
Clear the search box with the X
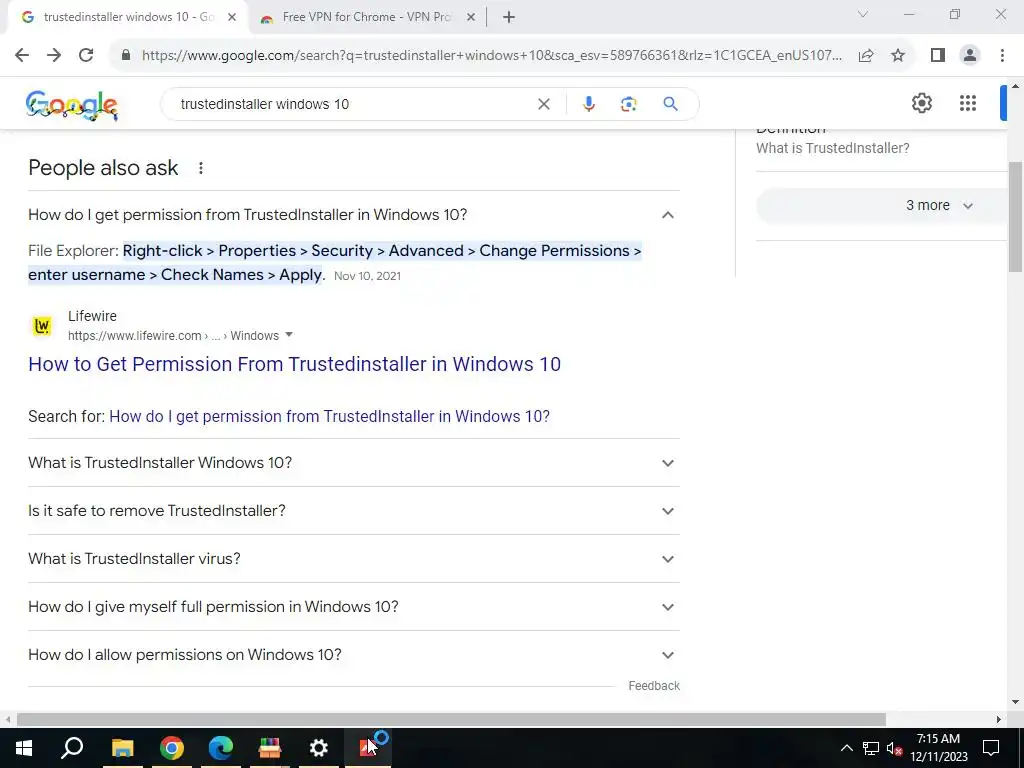tap(543, 104)
